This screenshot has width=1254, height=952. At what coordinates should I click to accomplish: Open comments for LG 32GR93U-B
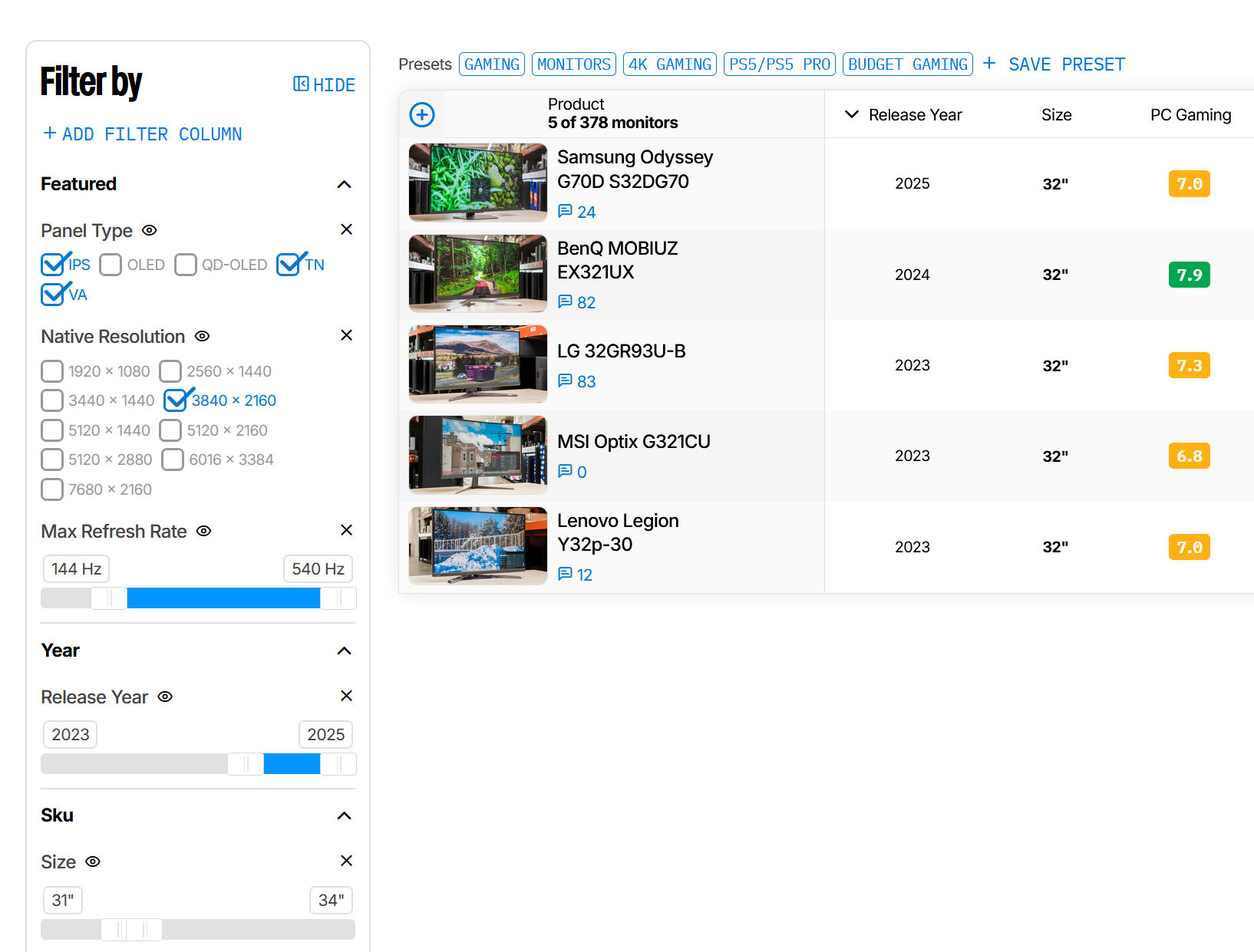[x=576, y=381]
